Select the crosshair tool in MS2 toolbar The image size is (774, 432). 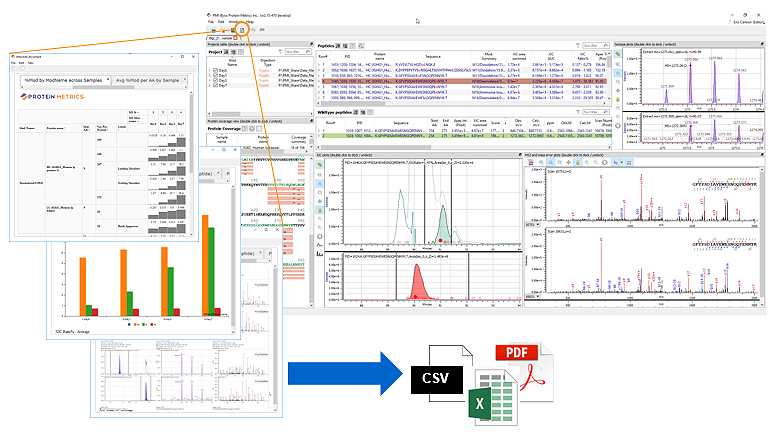tap(569, 162)
